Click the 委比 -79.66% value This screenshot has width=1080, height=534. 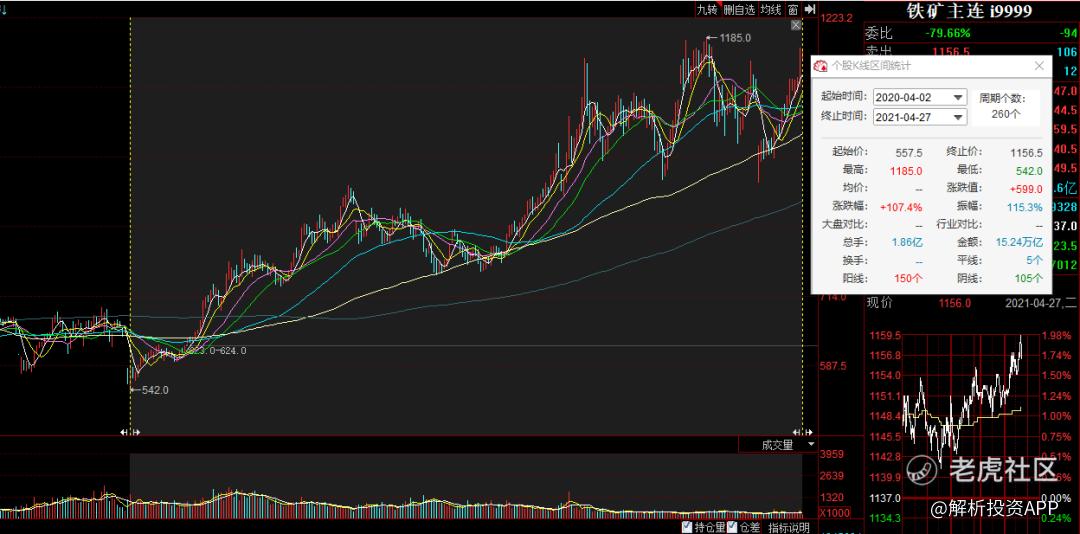point(947,33)
